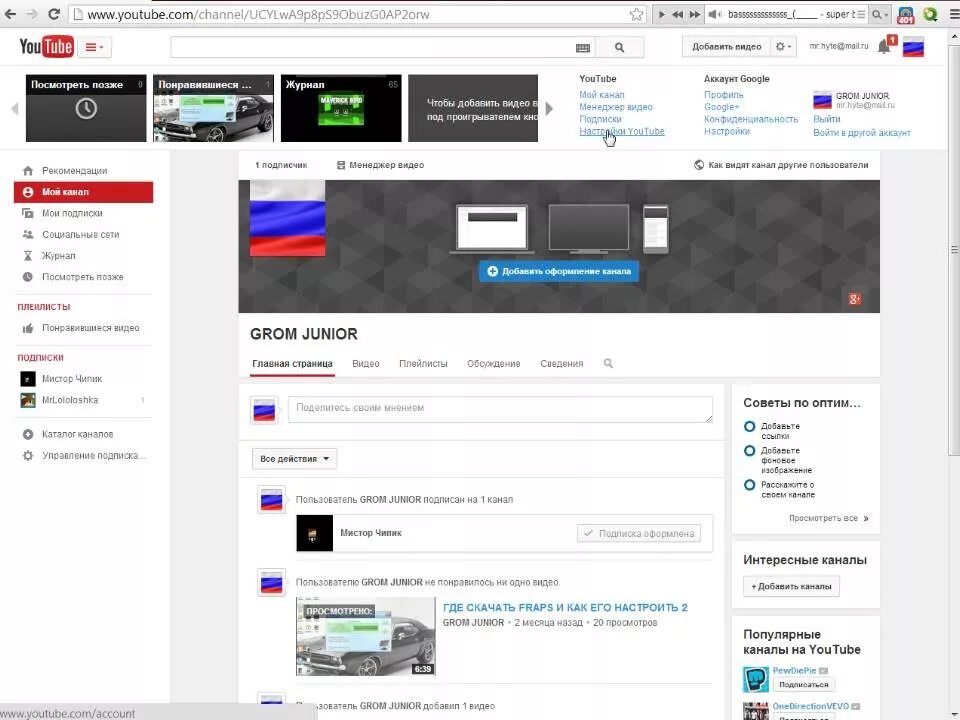Open the notifications bell

[x=884, y=47]
